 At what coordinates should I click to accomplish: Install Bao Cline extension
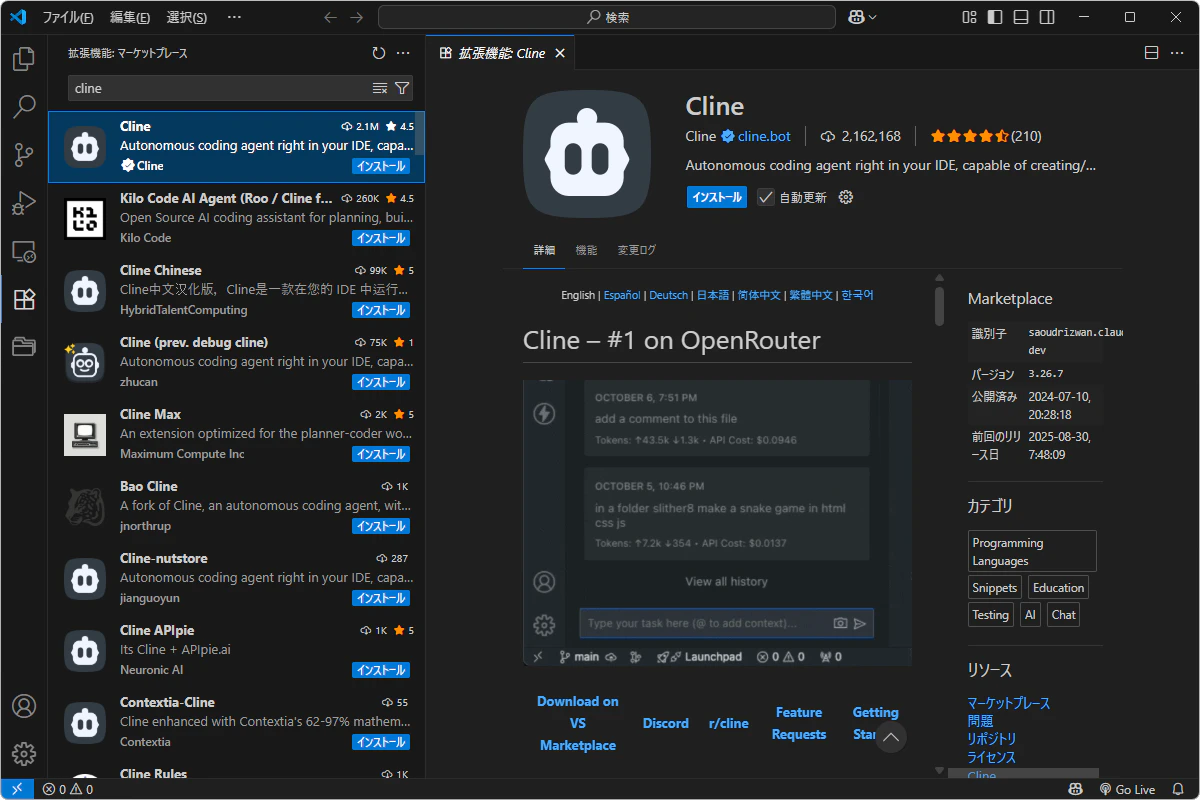(381, 526)
